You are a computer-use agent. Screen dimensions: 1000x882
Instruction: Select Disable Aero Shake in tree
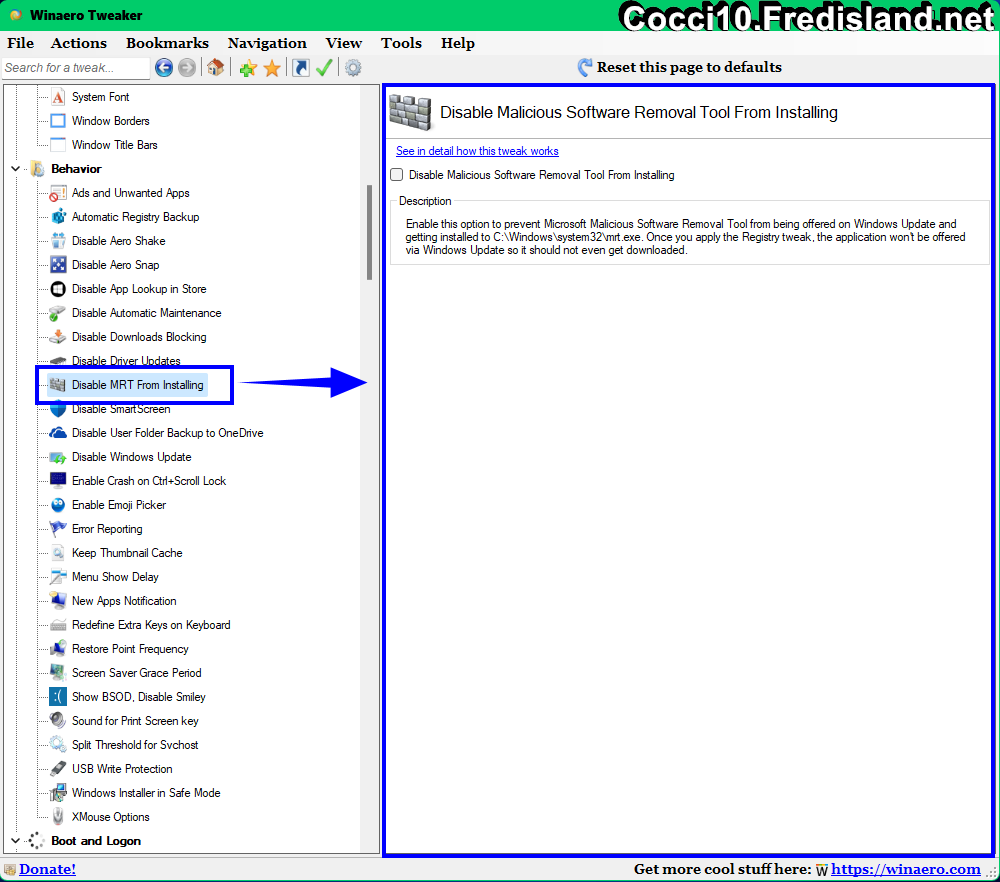click(119, 241)
